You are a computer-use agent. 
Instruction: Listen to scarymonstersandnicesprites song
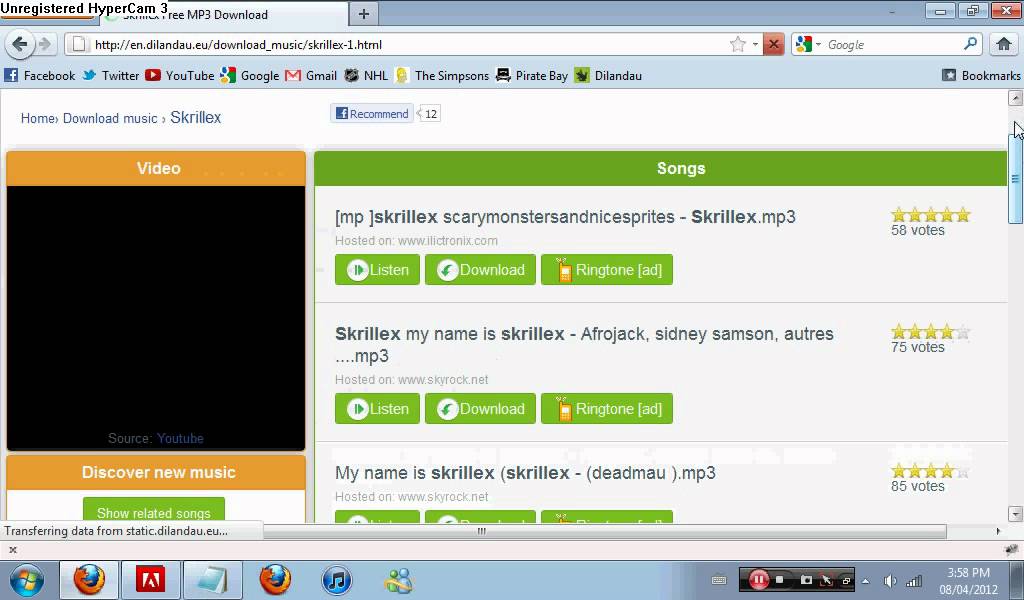pyautogui.click(x=377, y=270)
